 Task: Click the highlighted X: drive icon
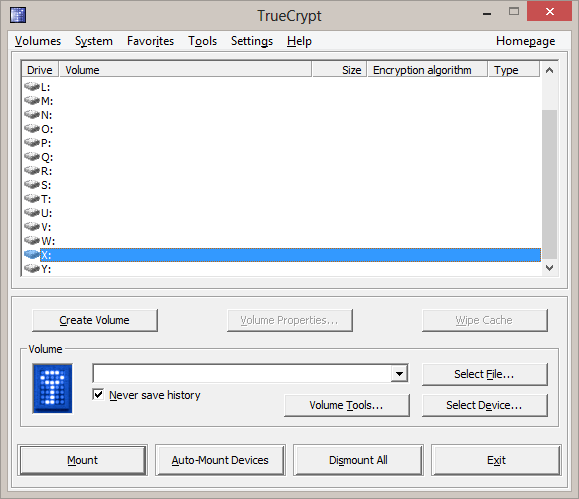coord(32,255)
